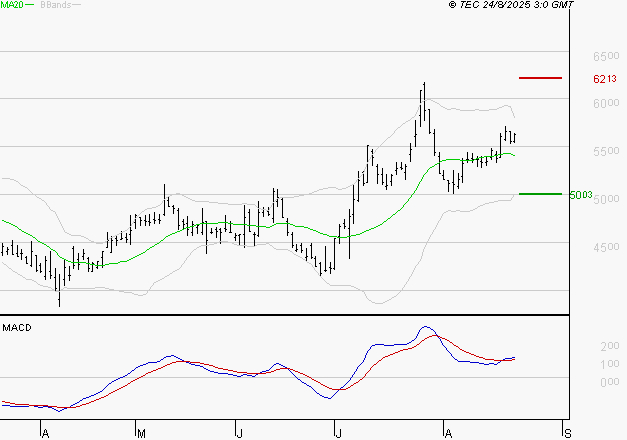Click the MA20 legend label
The width and height of the screenshot is (627, 440).
pos(12,5)
